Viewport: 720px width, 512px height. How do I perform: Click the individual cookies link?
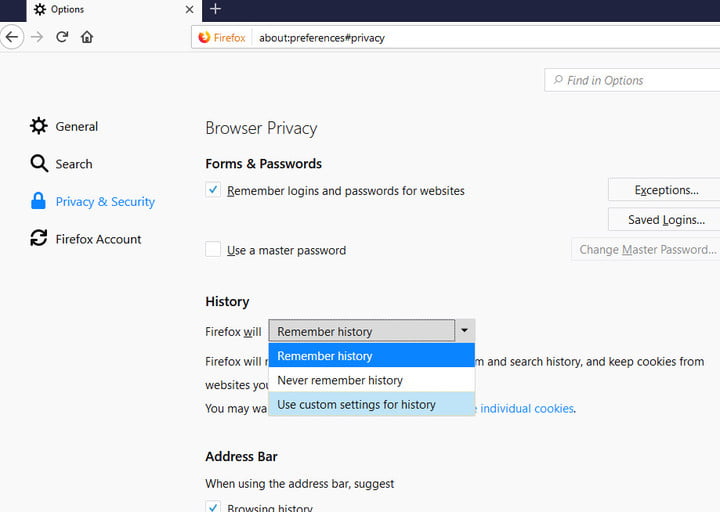coord(527,408)
